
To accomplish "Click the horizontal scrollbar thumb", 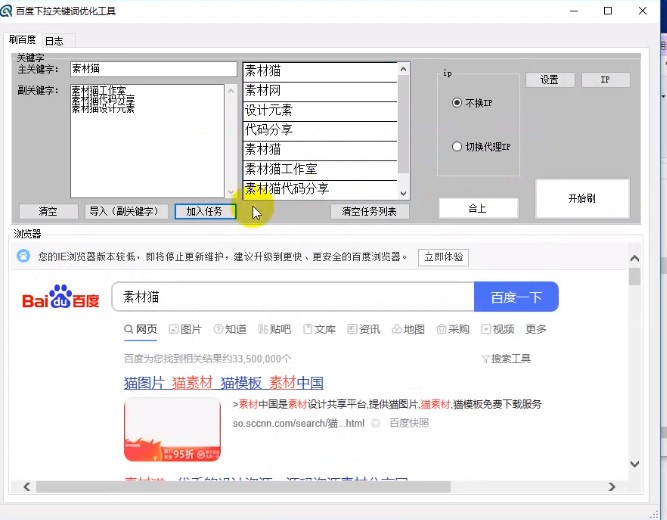I will (x=243, y=486).
